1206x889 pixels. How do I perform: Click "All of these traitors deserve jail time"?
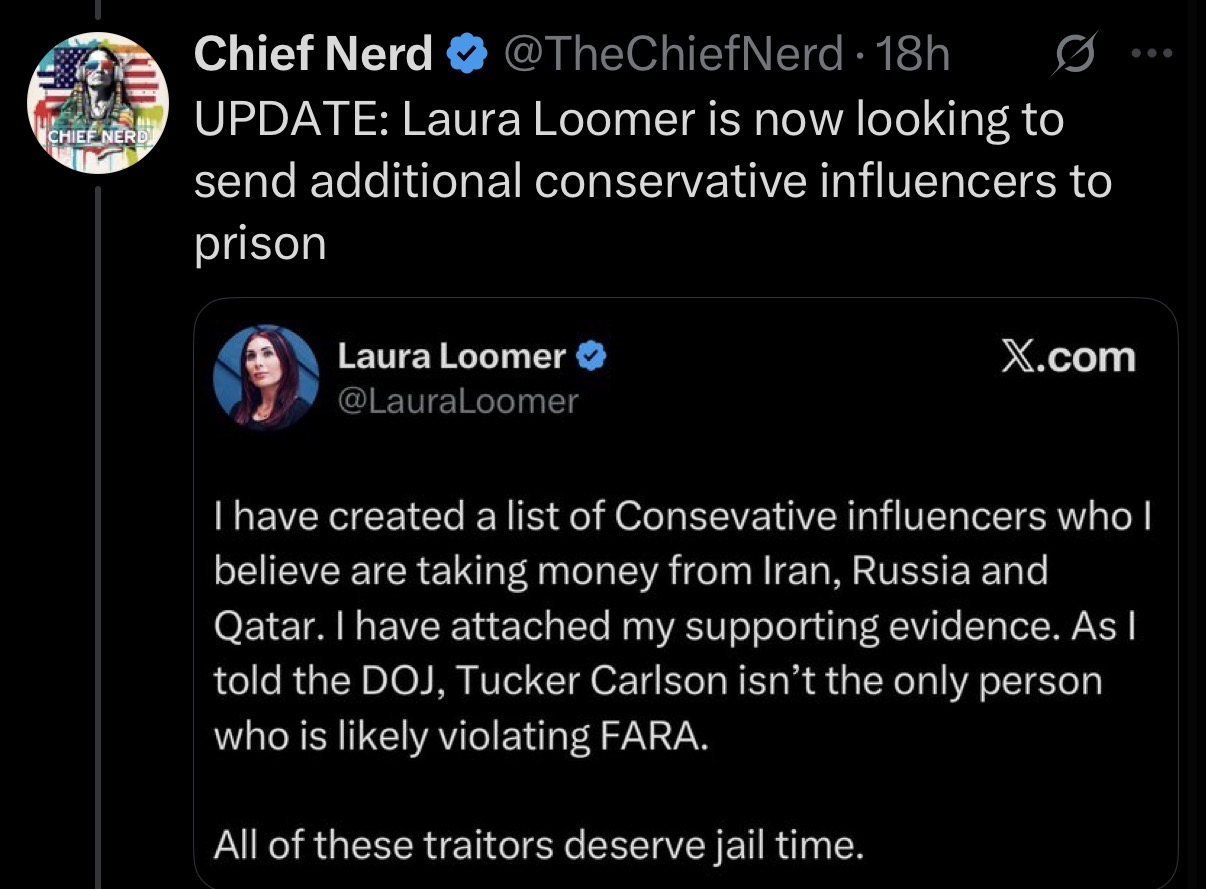coord(537,846)
